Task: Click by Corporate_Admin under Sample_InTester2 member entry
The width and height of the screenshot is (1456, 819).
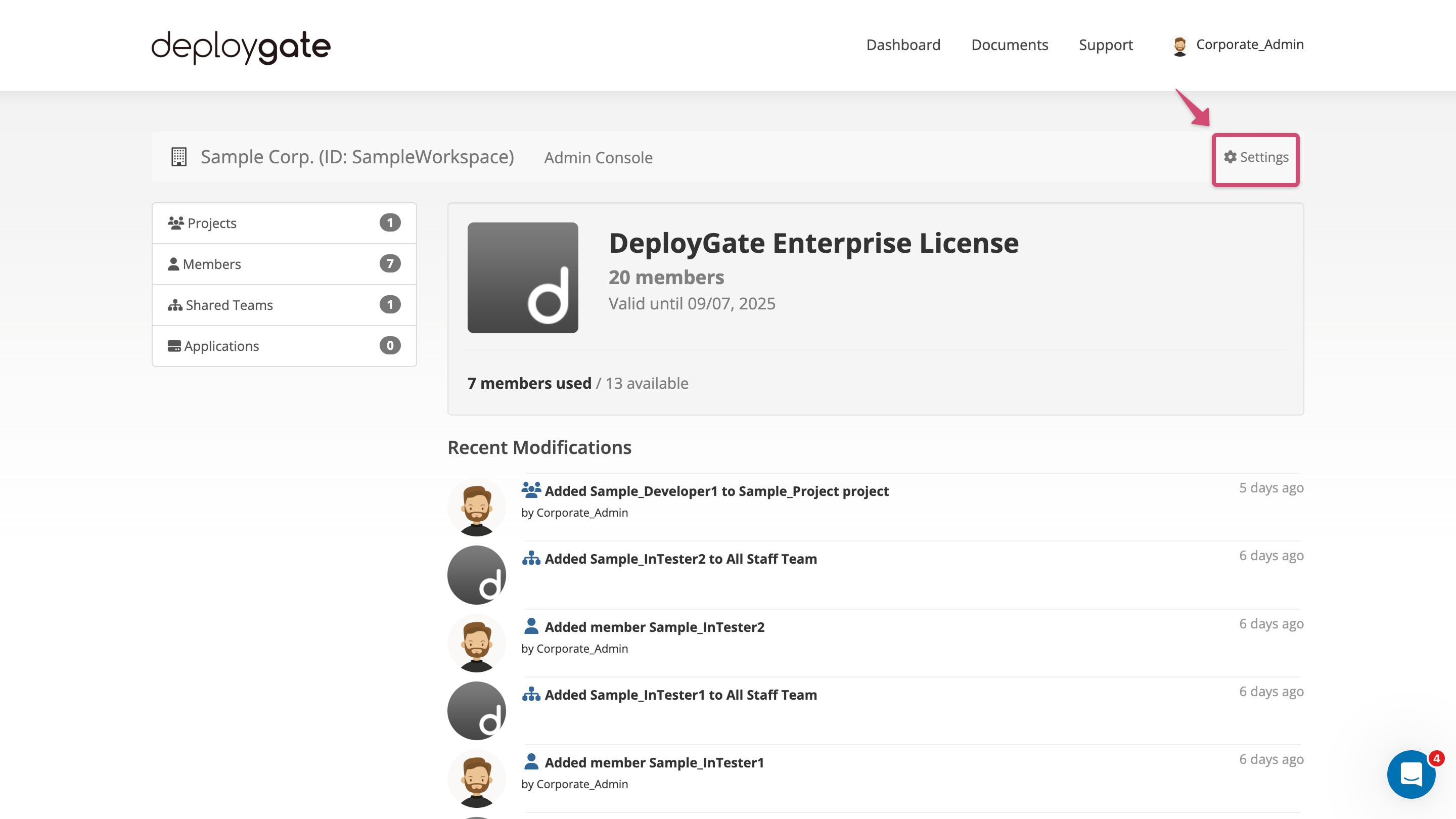Action: pyautogui.click(x=574, y=649)
